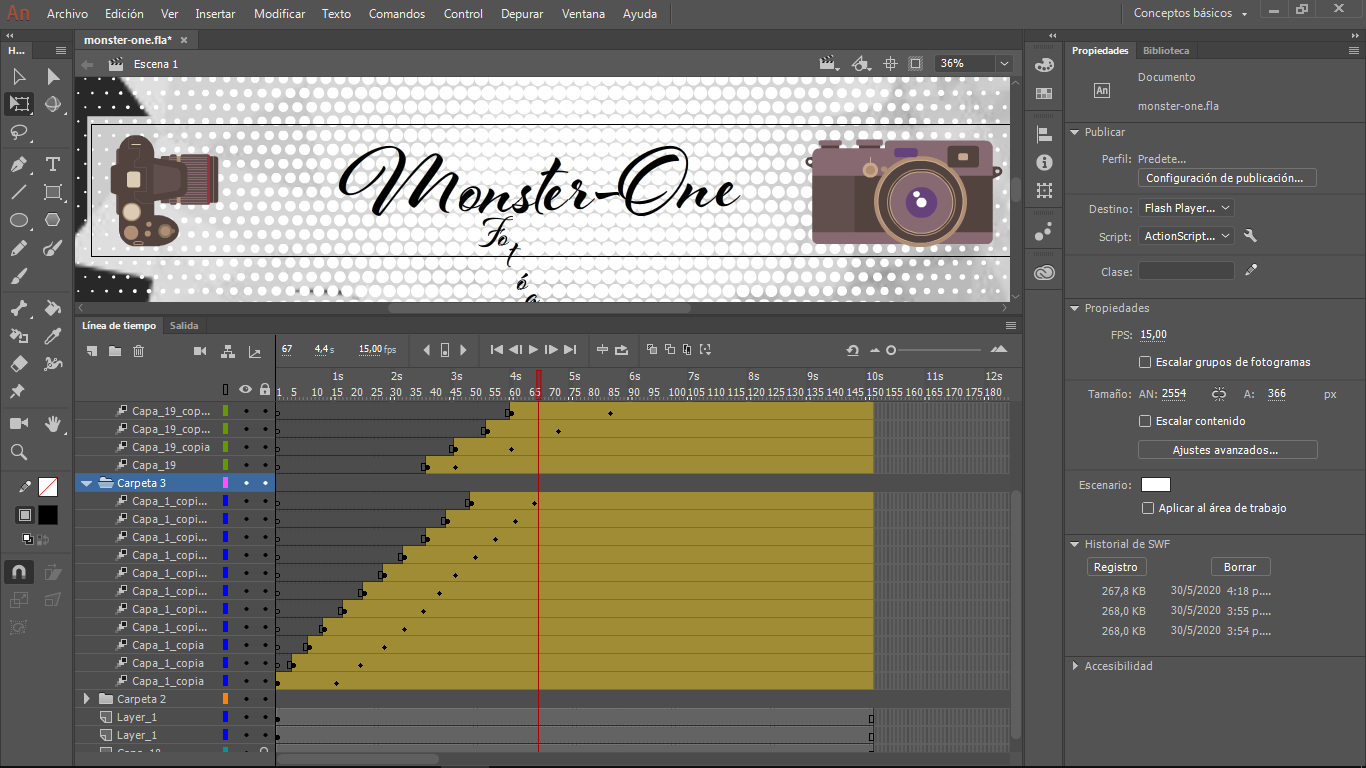Select the Paint Bucket tool
The width and height of the screenshot is (1366, 768).
coord(53,308)
